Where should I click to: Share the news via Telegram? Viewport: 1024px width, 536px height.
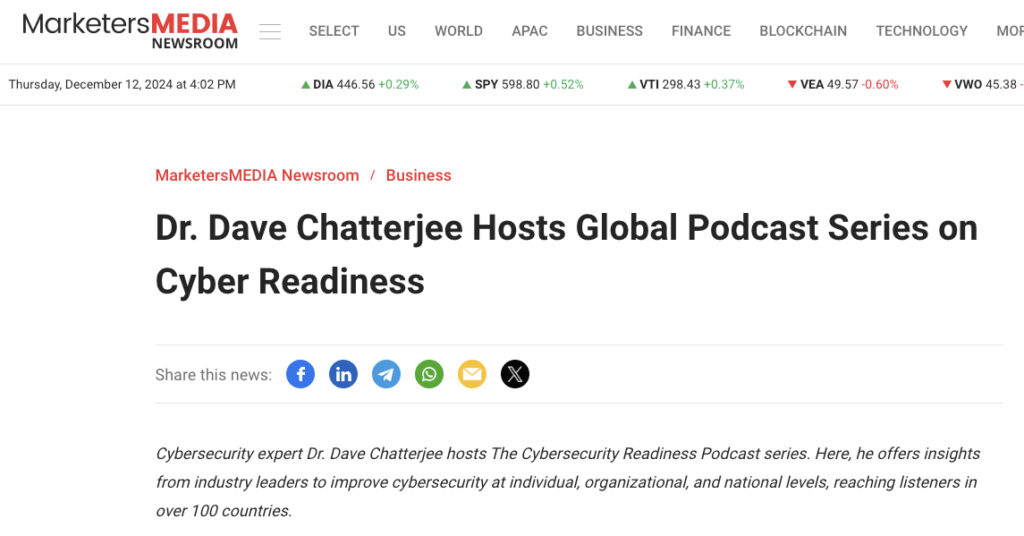coord(386,374)
